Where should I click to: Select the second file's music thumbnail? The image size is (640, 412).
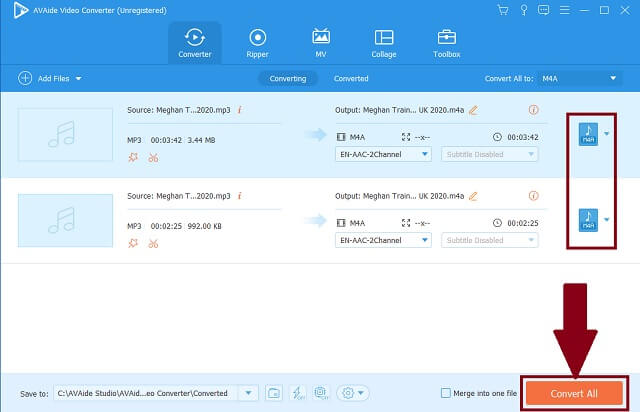click(65, 220)
